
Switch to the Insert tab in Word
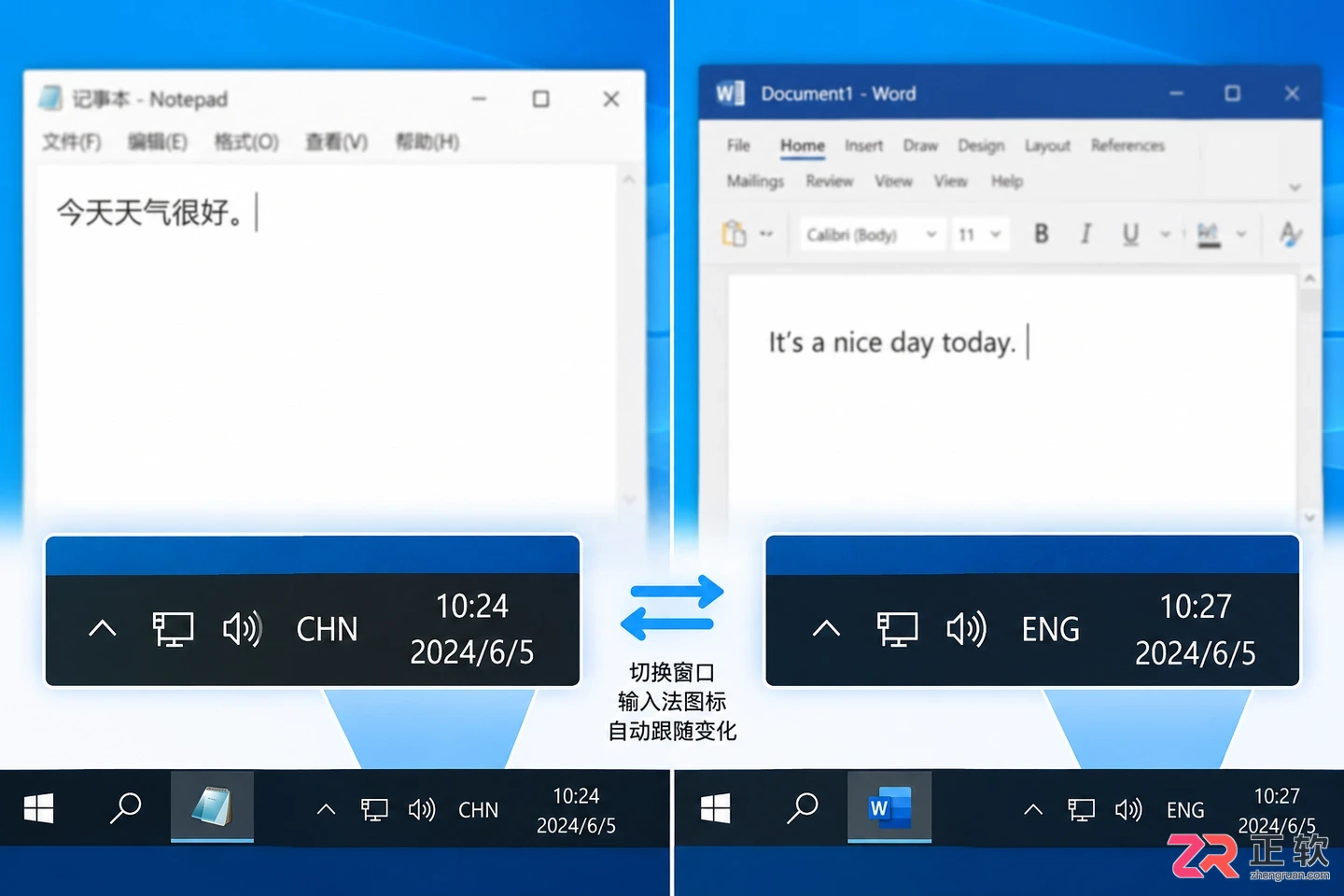[863, 146]
